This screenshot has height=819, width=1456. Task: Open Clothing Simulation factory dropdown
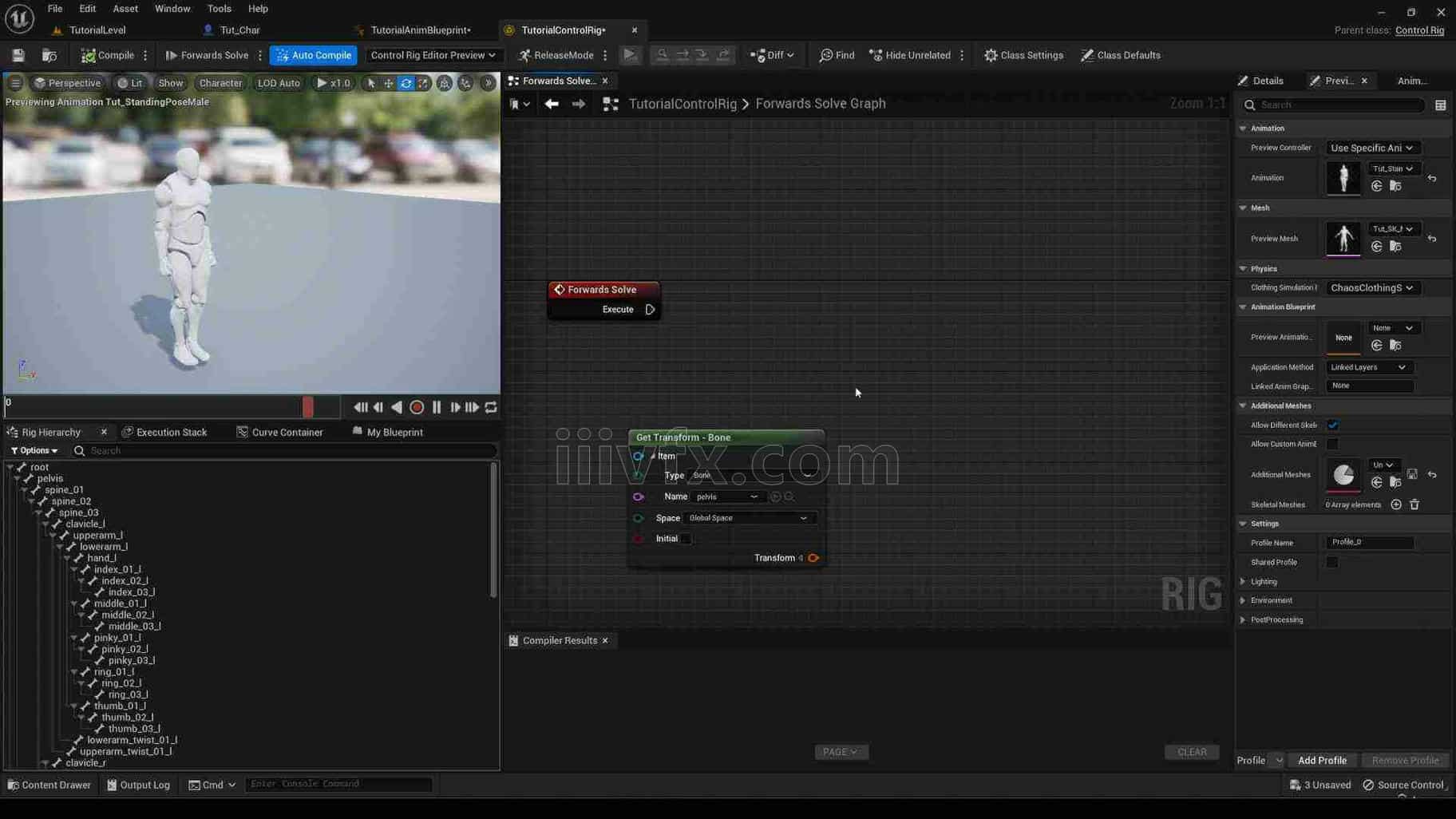click(x=1371, y=287)
